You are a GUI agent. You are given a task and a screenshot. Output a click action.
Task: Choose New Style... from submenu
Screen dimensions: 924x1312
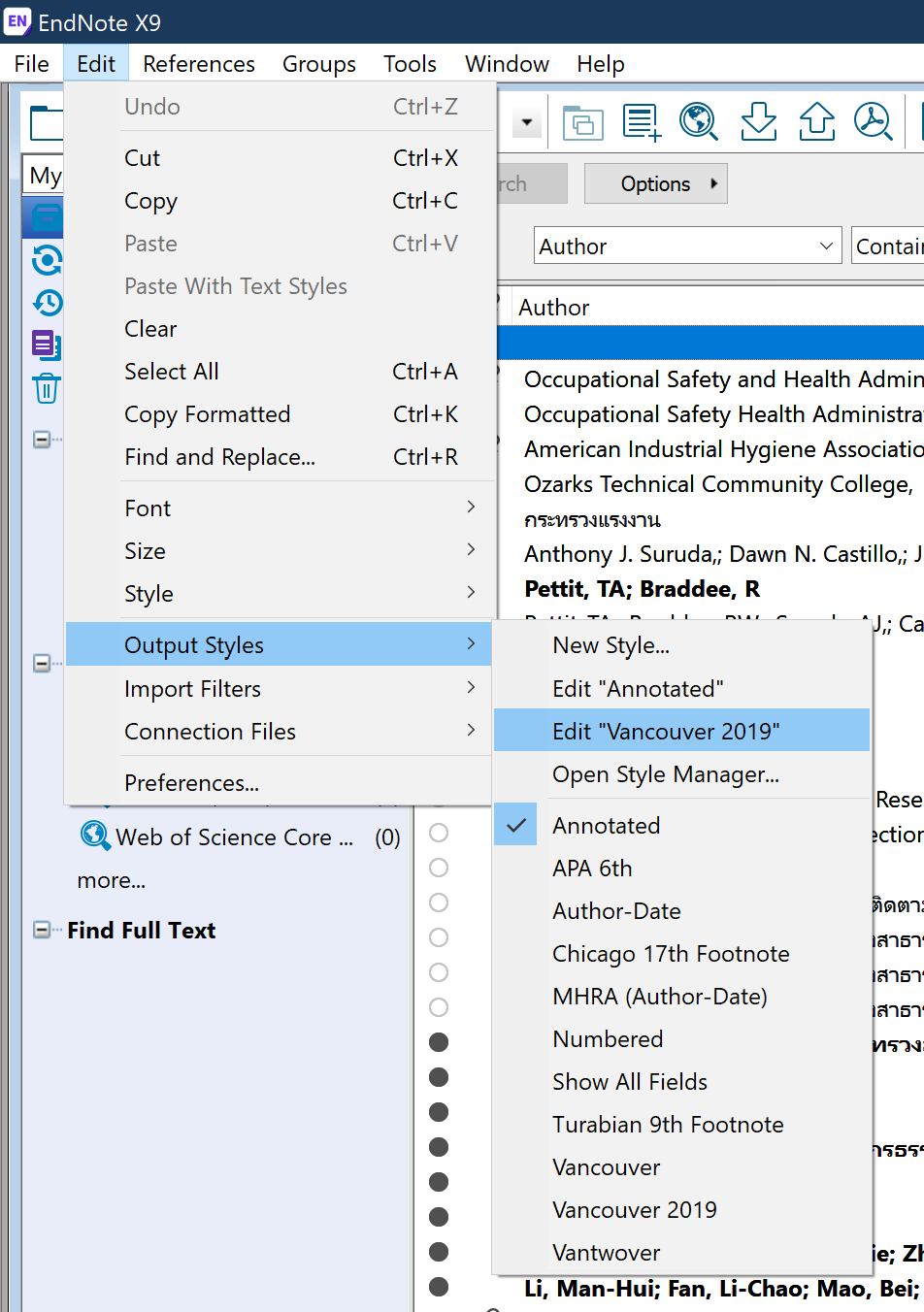pyautogui.click(x=681, y=645)
